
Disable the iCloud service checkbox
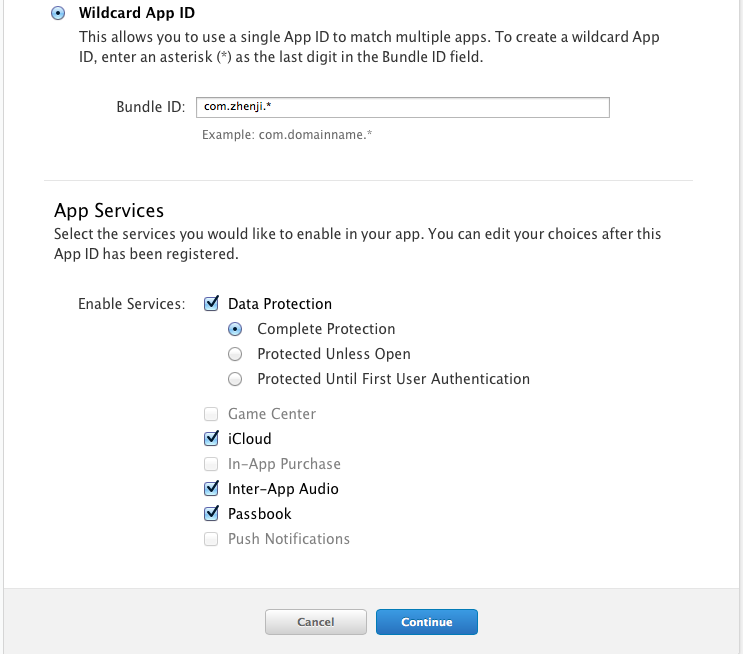pos(211,438)
